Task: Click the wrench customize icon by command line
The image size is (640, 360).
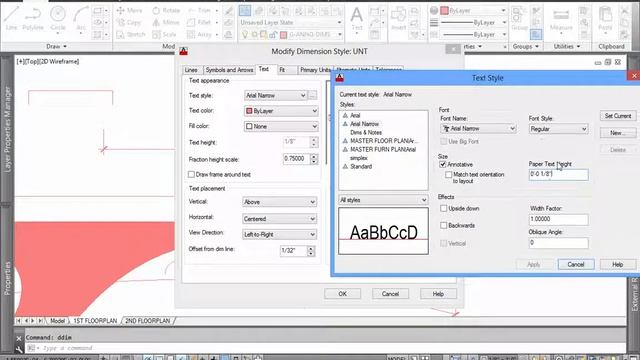Action: click(x=19, y=348)
